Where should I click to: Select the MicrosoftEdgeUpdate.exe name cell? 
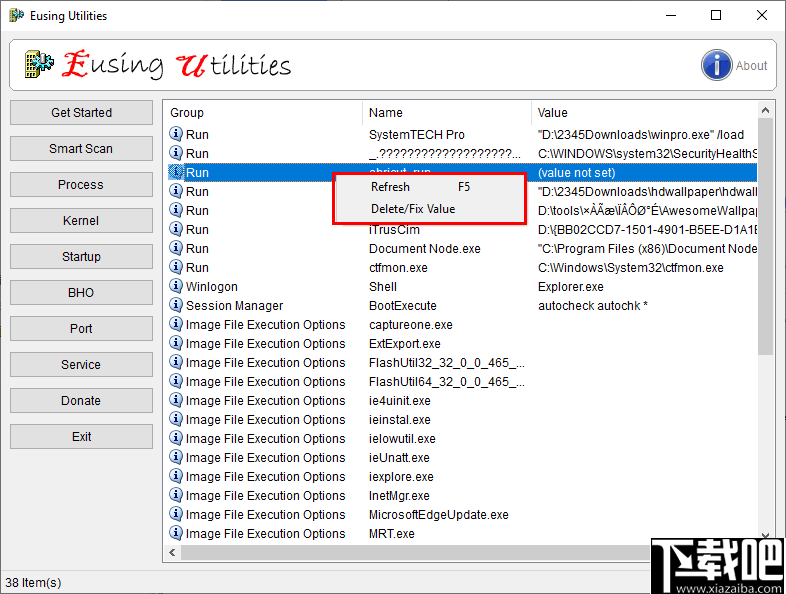tap(439, 515)
